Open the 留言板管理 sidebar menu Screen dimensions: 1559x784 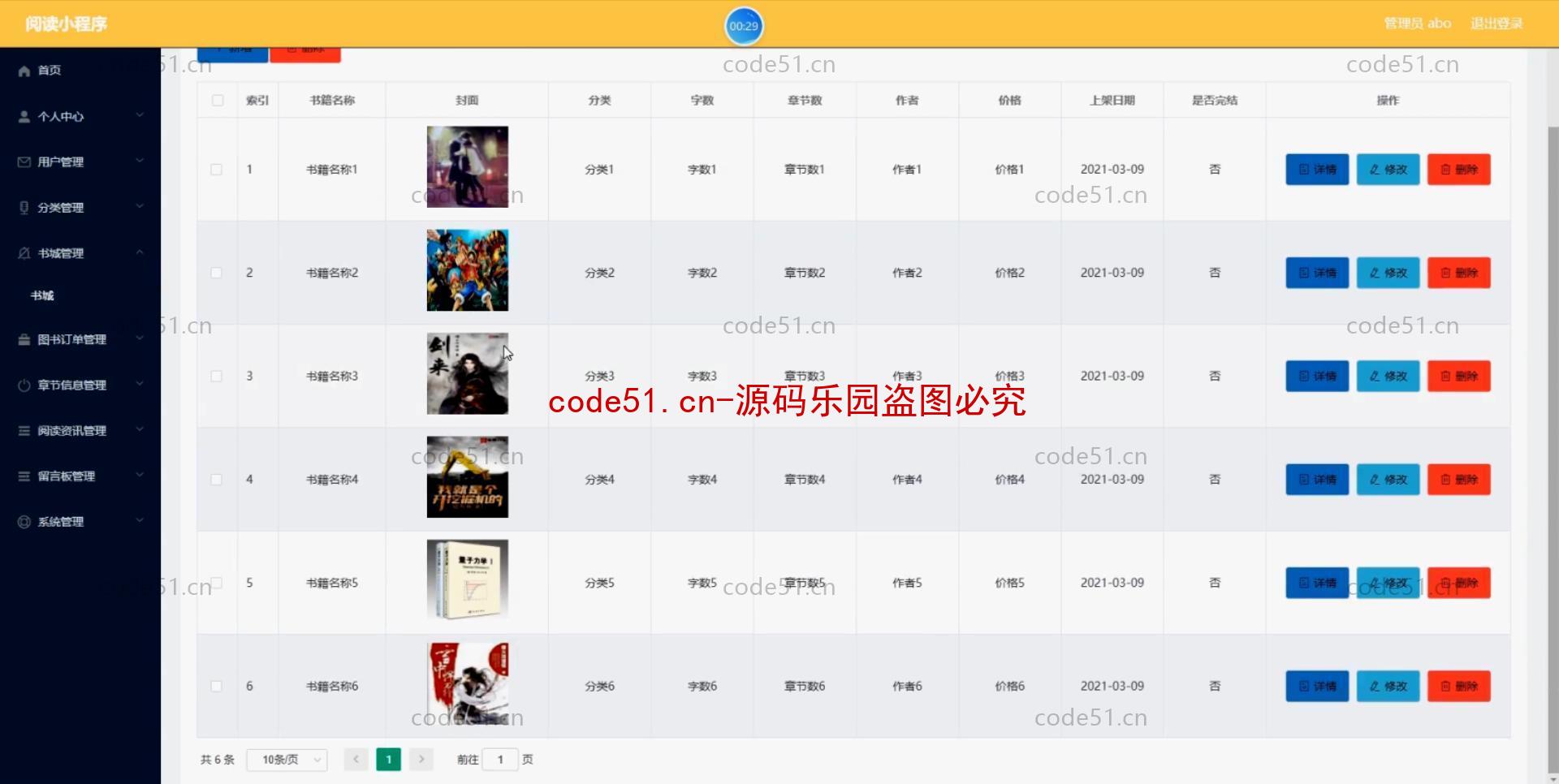pyautogui.click(x=80, y=476)
